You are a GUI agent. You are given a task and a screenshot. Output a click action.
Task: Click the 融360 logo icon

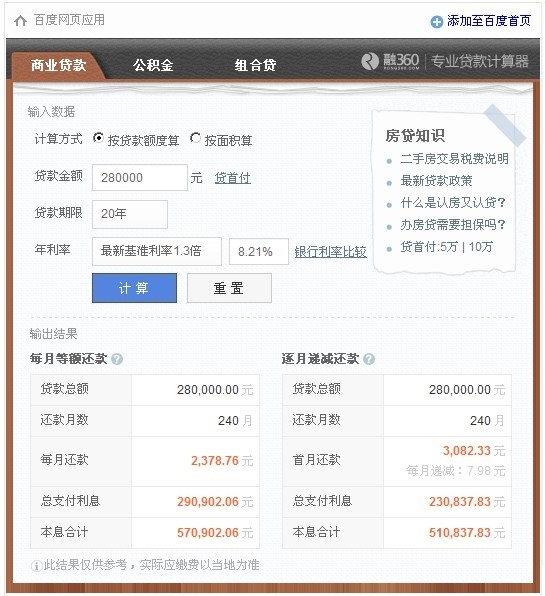(x=370, y=61)
